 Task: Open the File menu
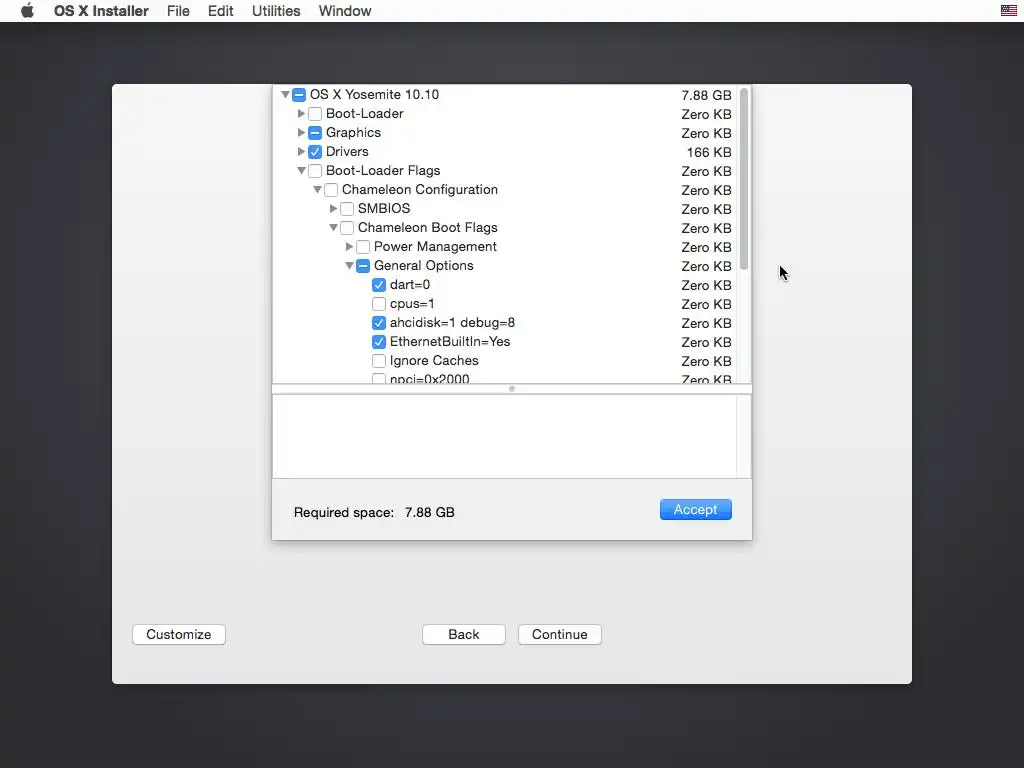pyautogui.click(x=178, y=11)
